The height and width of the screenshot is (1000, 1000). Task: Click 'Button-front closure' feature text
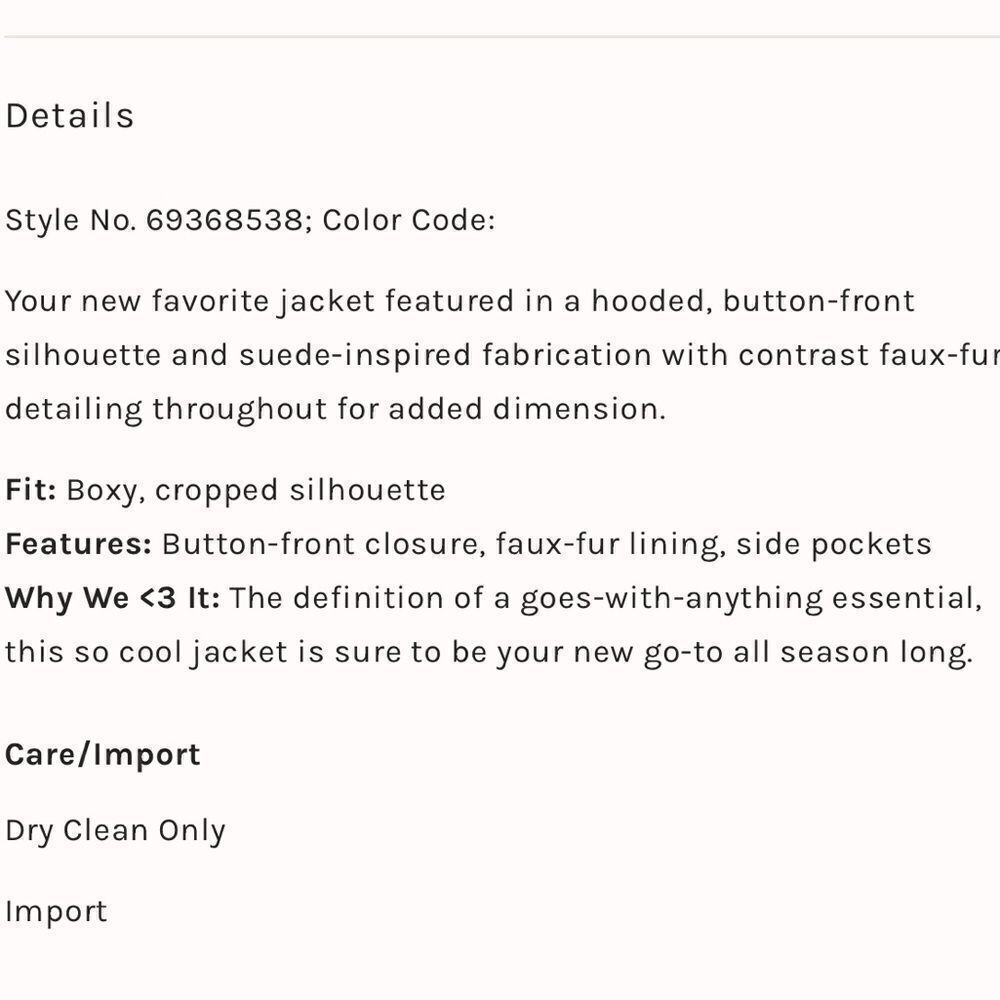324,544
